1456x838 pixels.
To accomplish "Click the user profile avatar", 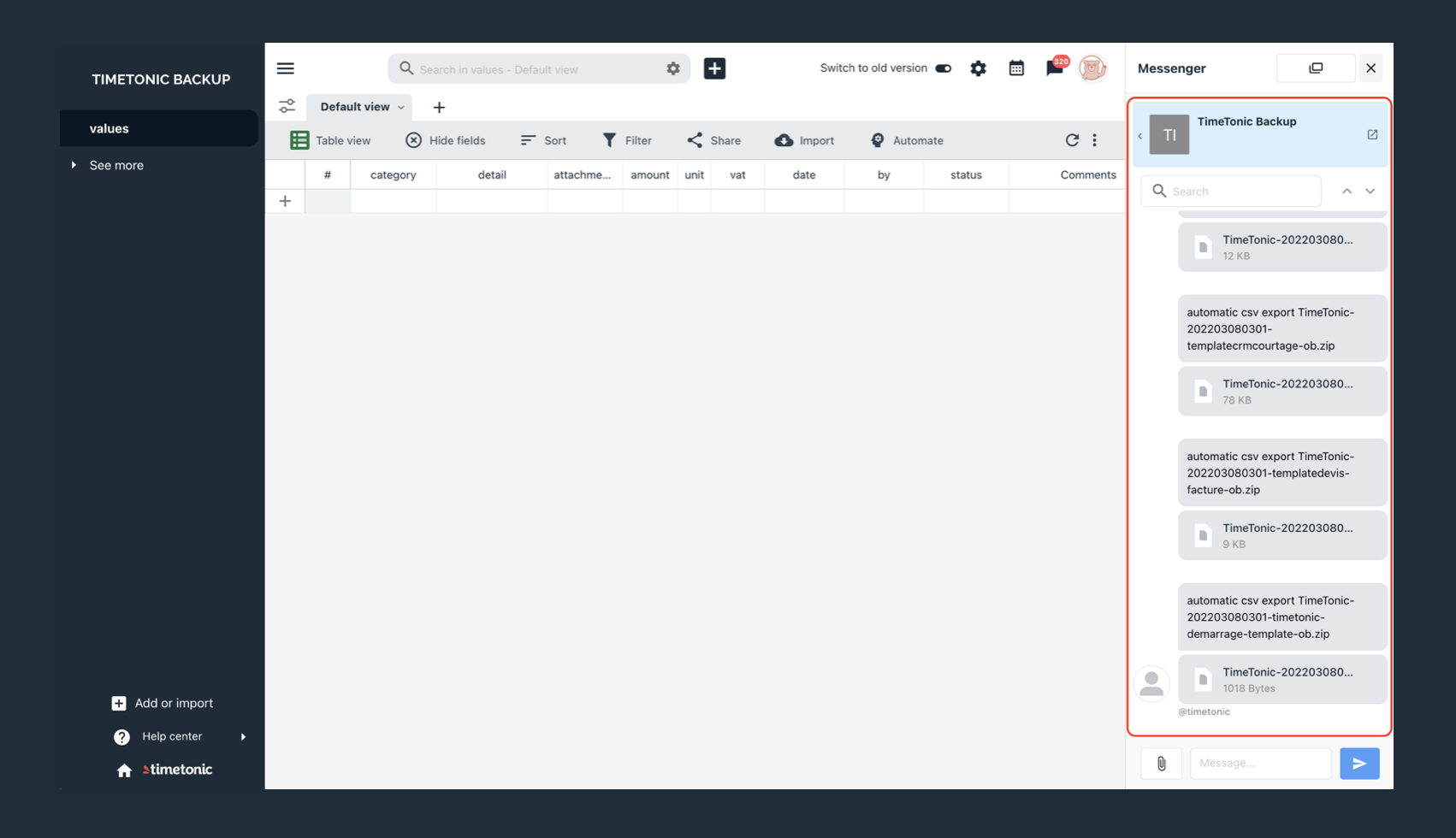I will (x=1092, y=68).
